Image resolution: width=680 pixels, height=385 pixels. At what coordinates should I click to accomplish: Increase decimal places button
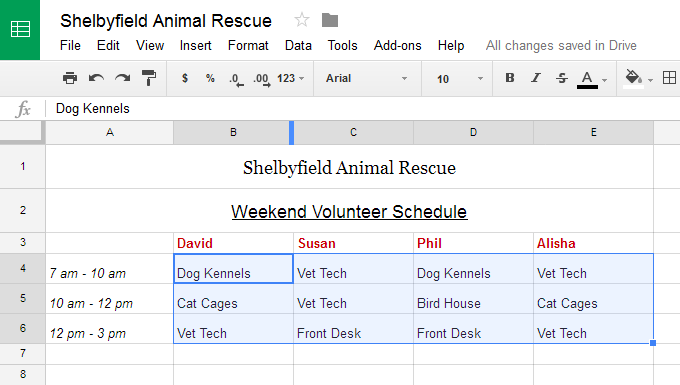coord(262,79)
